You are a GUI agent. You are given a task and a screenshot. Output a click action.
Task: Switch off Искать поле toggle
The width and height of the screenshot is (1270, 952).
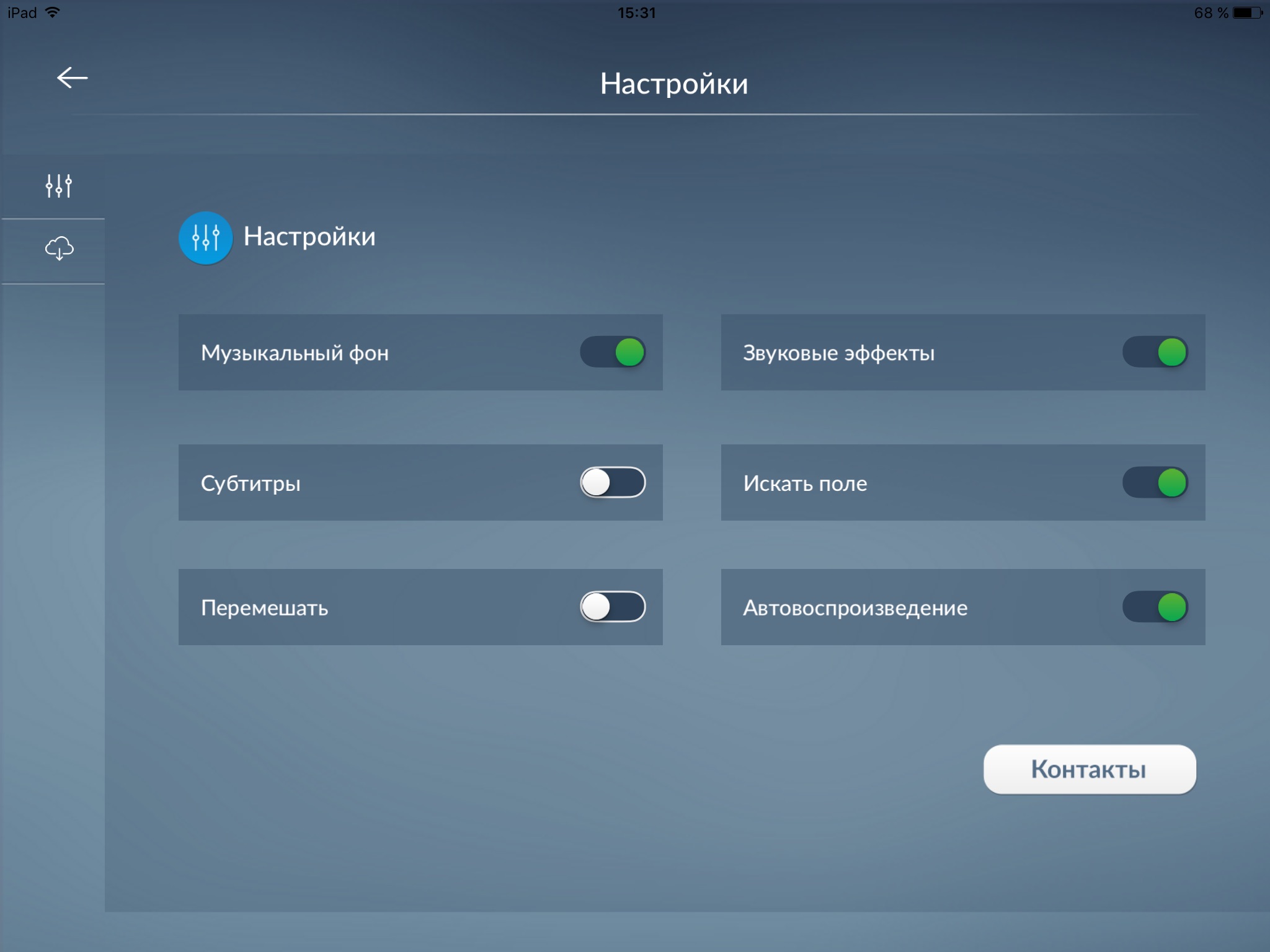pos(1155,482)
